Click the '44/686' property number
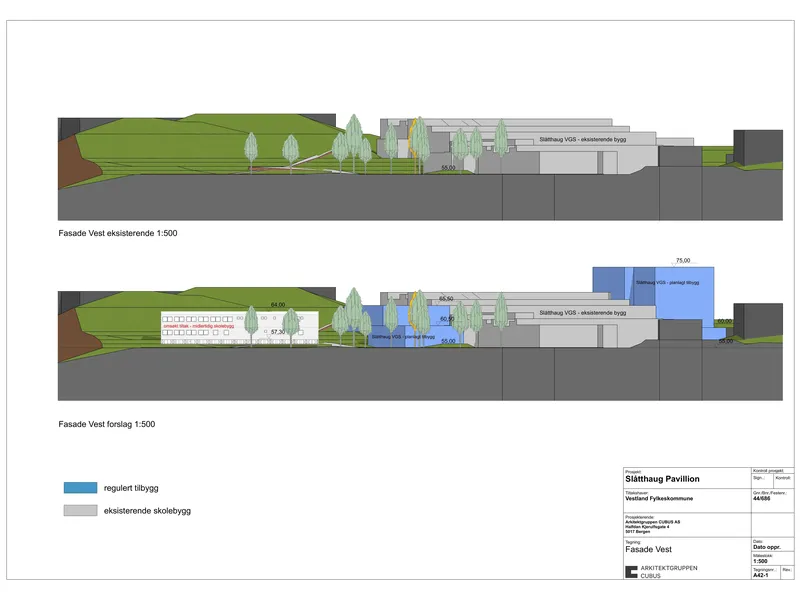 (762, 498)
